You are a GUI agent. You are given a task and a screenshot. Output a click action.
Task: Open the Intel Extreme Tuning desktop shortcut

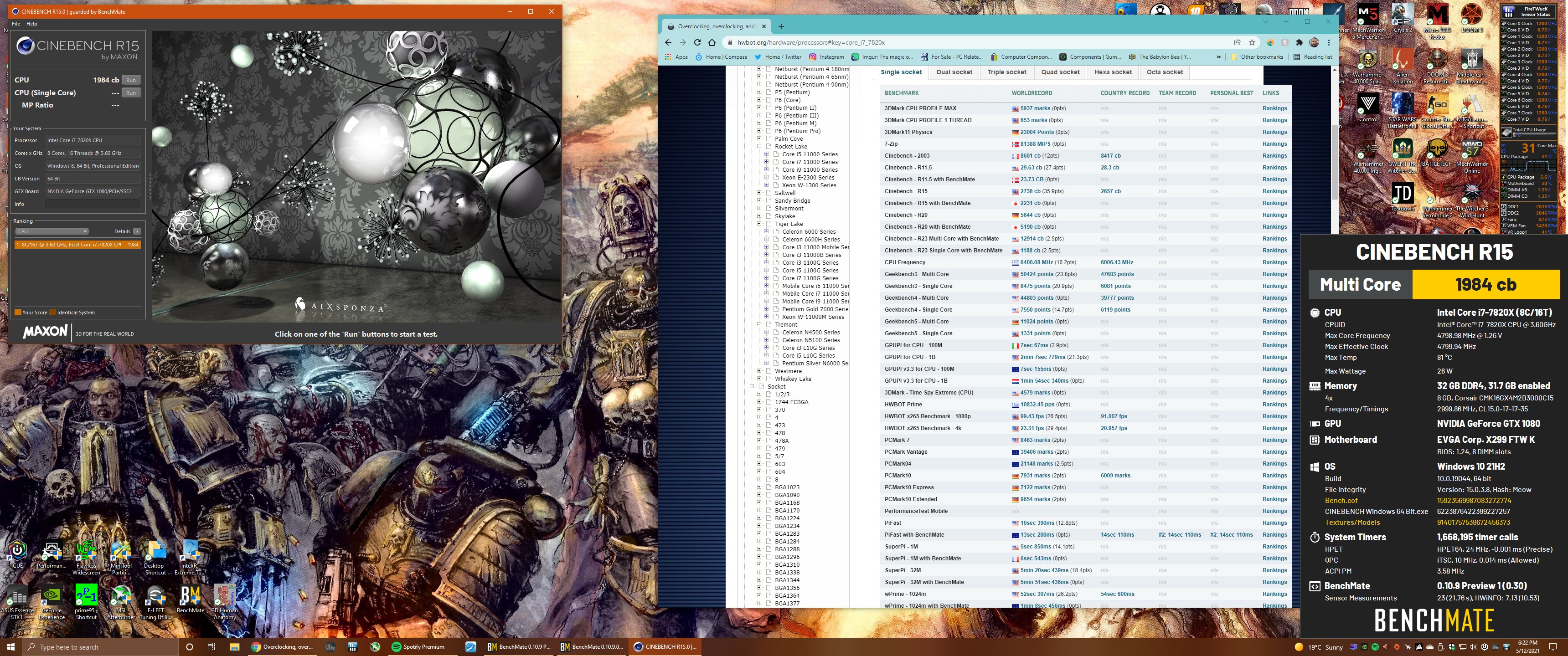tap(190, 557)
